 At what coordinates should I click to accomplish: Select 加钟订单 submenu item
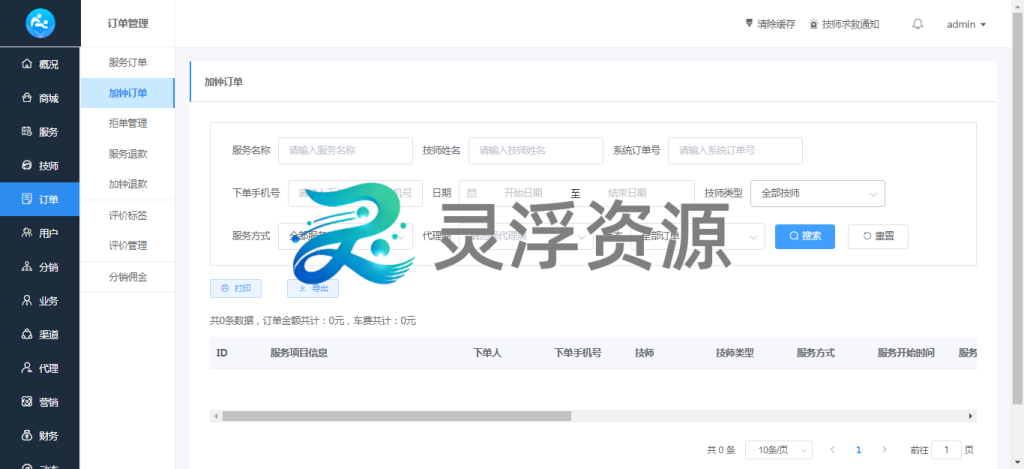coord(128,93)
